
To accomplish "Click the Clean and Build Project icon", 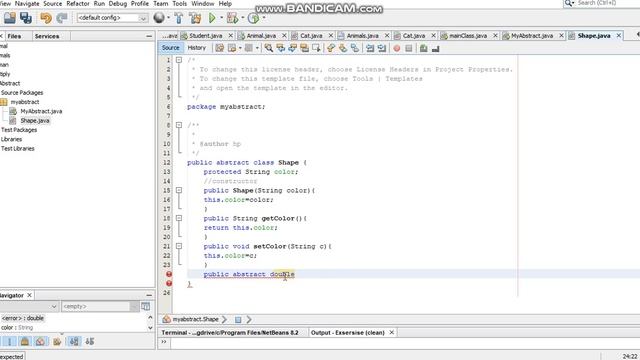I will 195,18.
